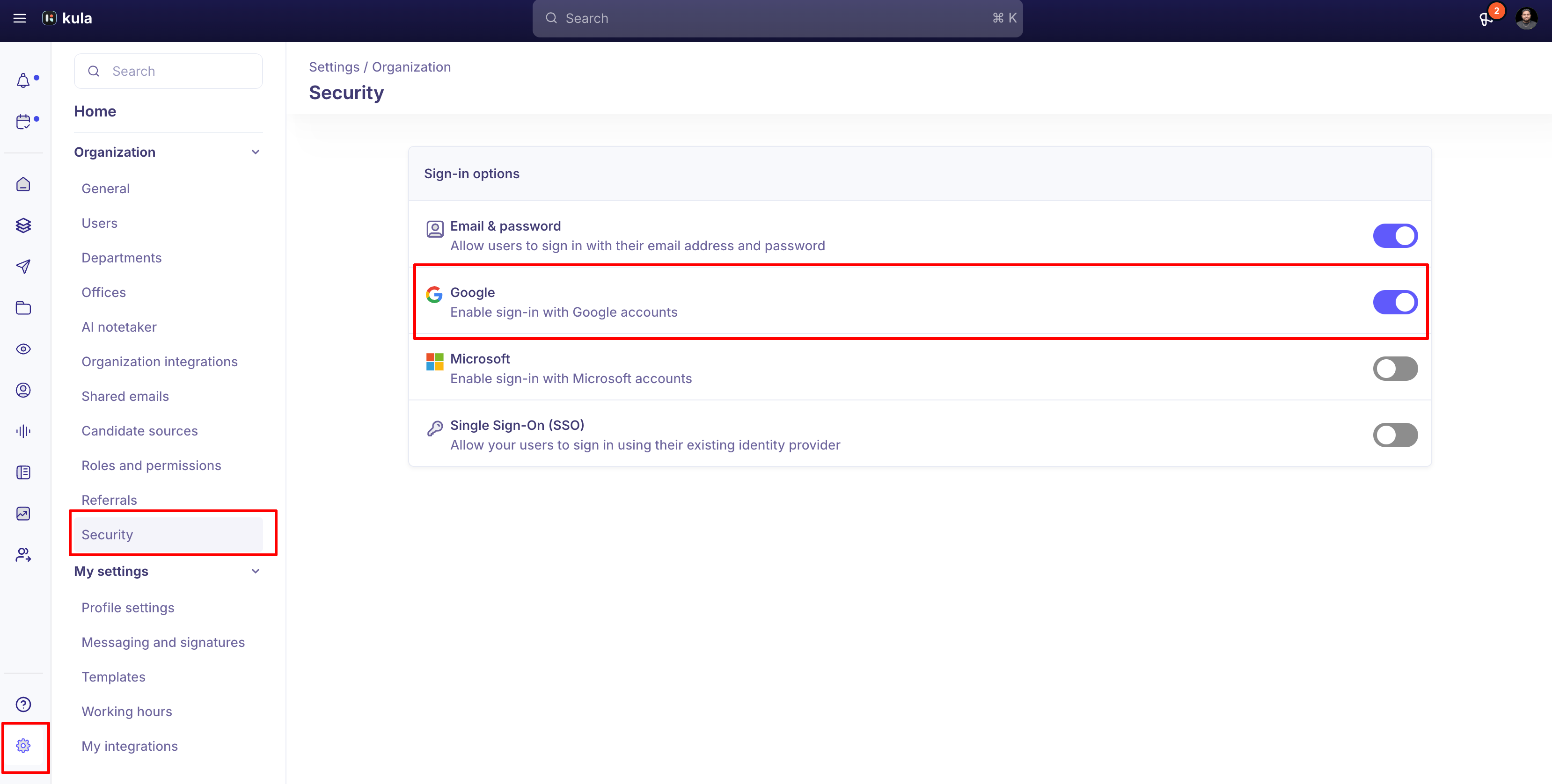The image size is (1552, 784).
Task: Collapse the Organization section
Action: [x=256, y=152]
